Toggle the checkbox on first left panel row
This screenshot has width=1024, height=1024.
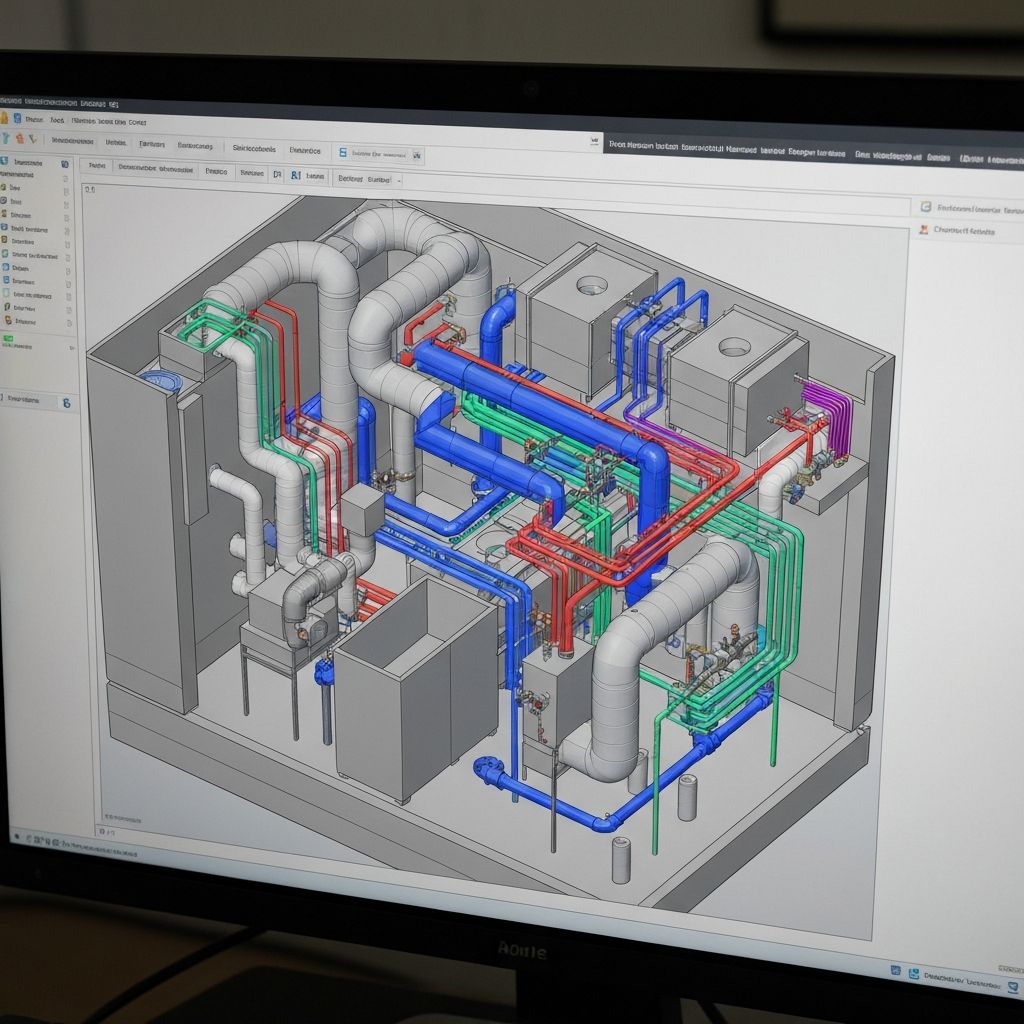(x=68, y=187)
